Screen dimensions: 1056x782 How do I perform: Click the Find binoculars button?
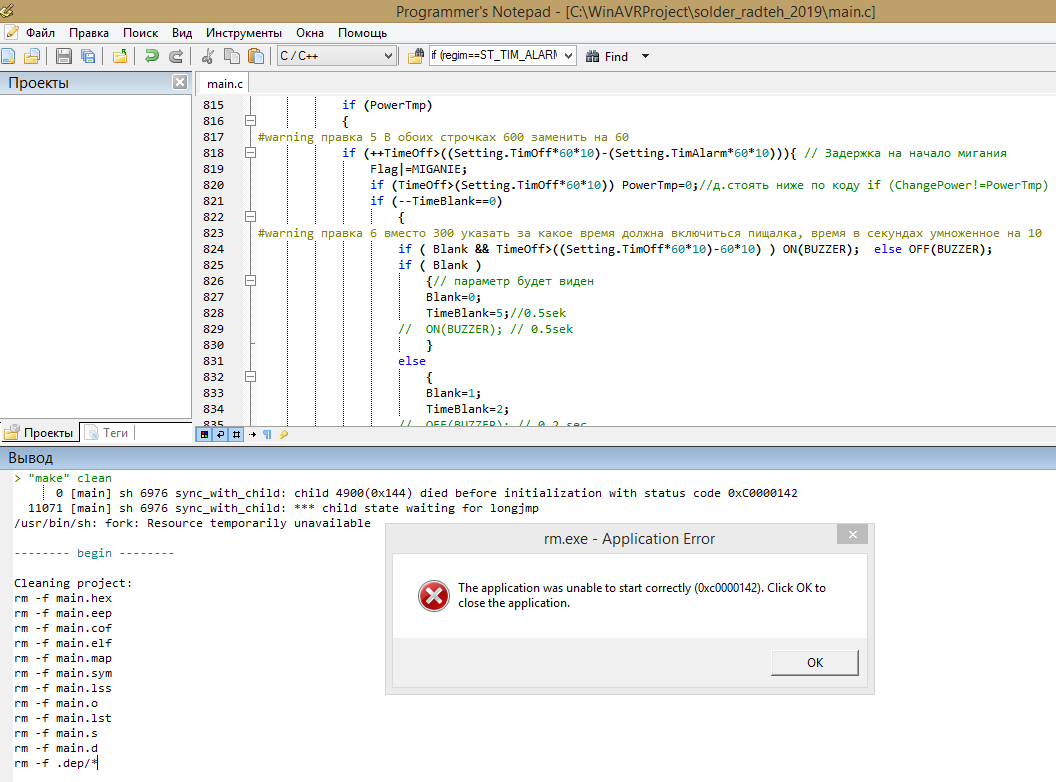coord(607,57)
